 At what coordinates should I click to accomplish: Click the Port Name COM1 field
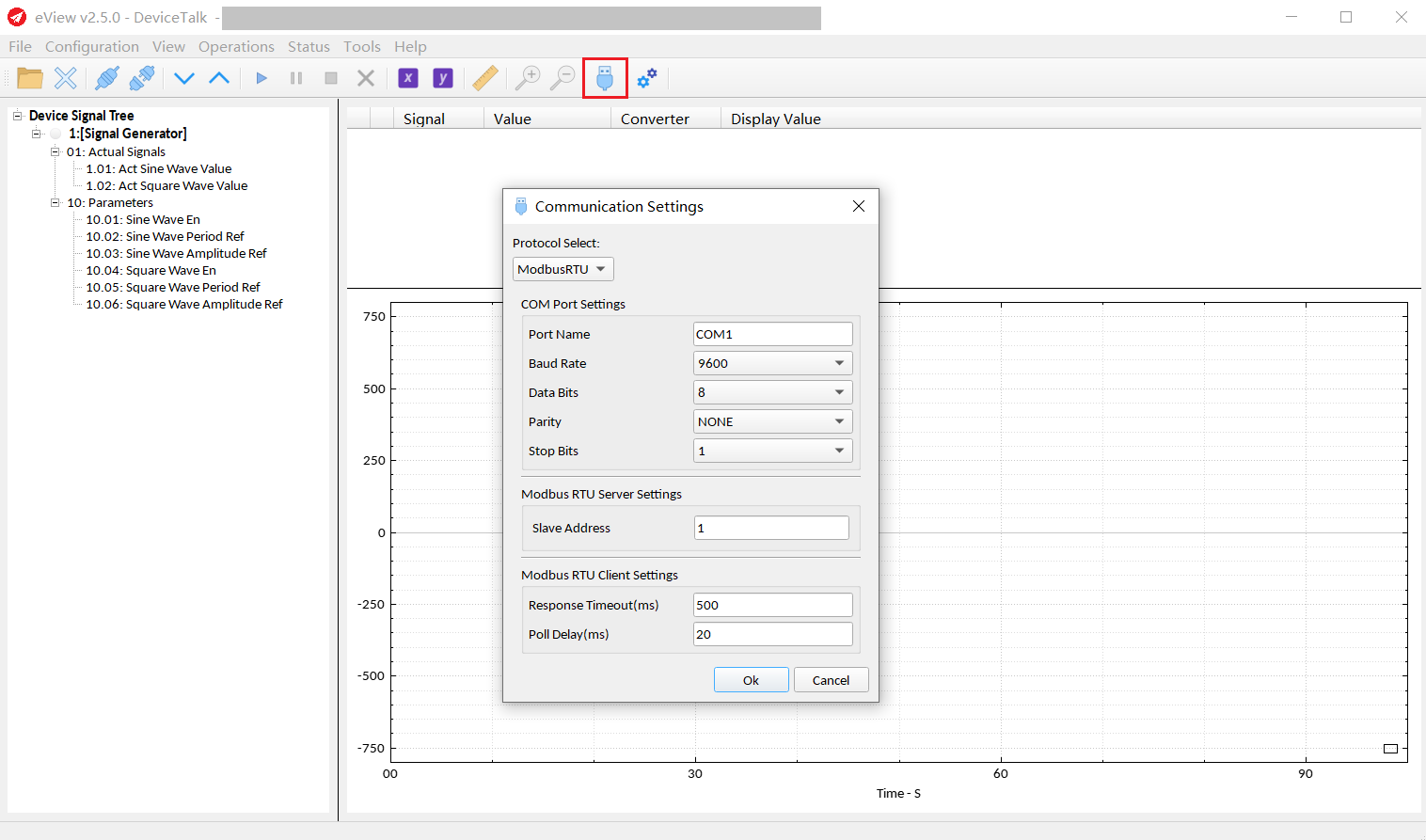(x=773, y=334)
